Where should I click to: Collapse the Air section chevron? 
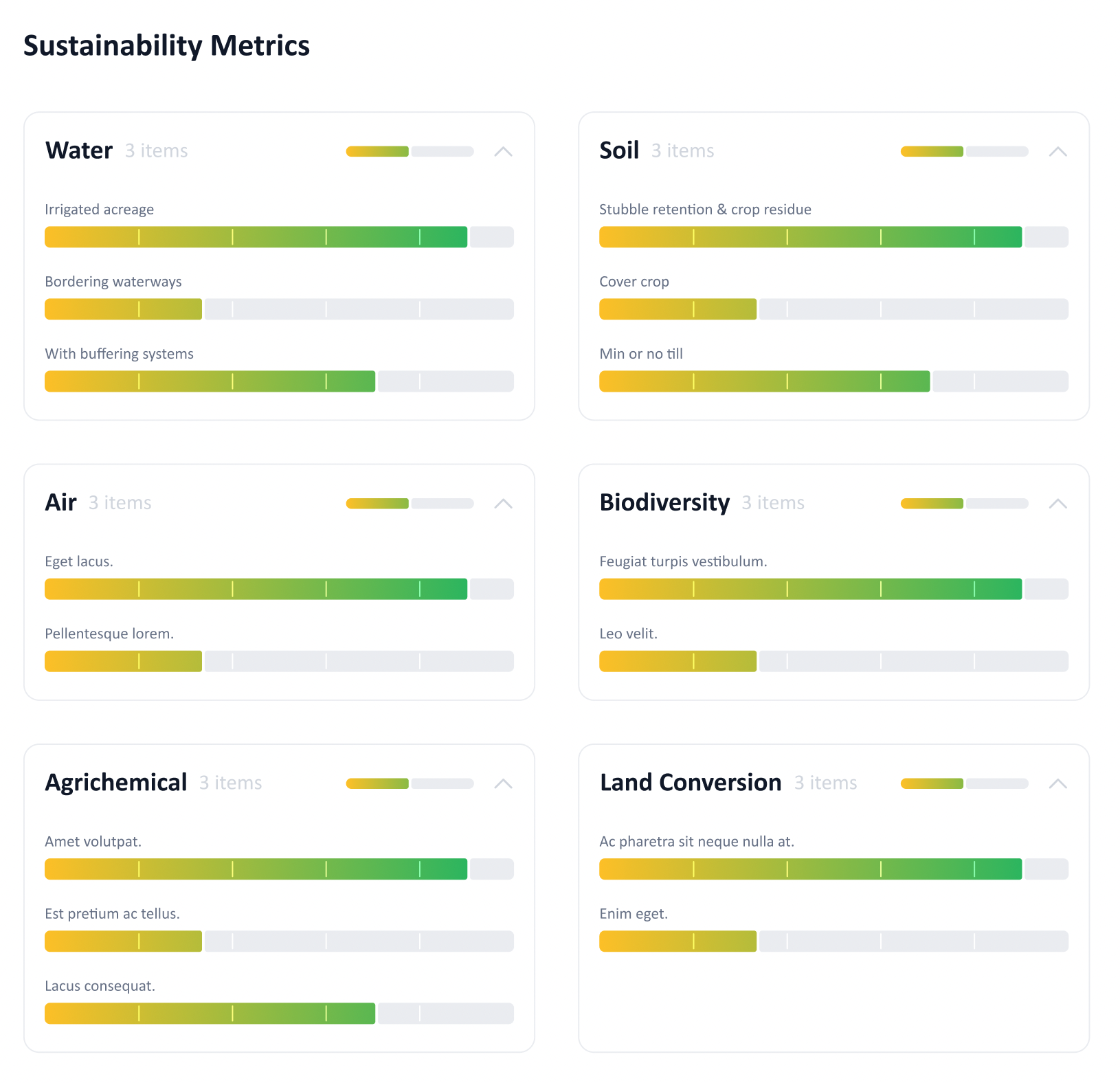click(503, 504)
